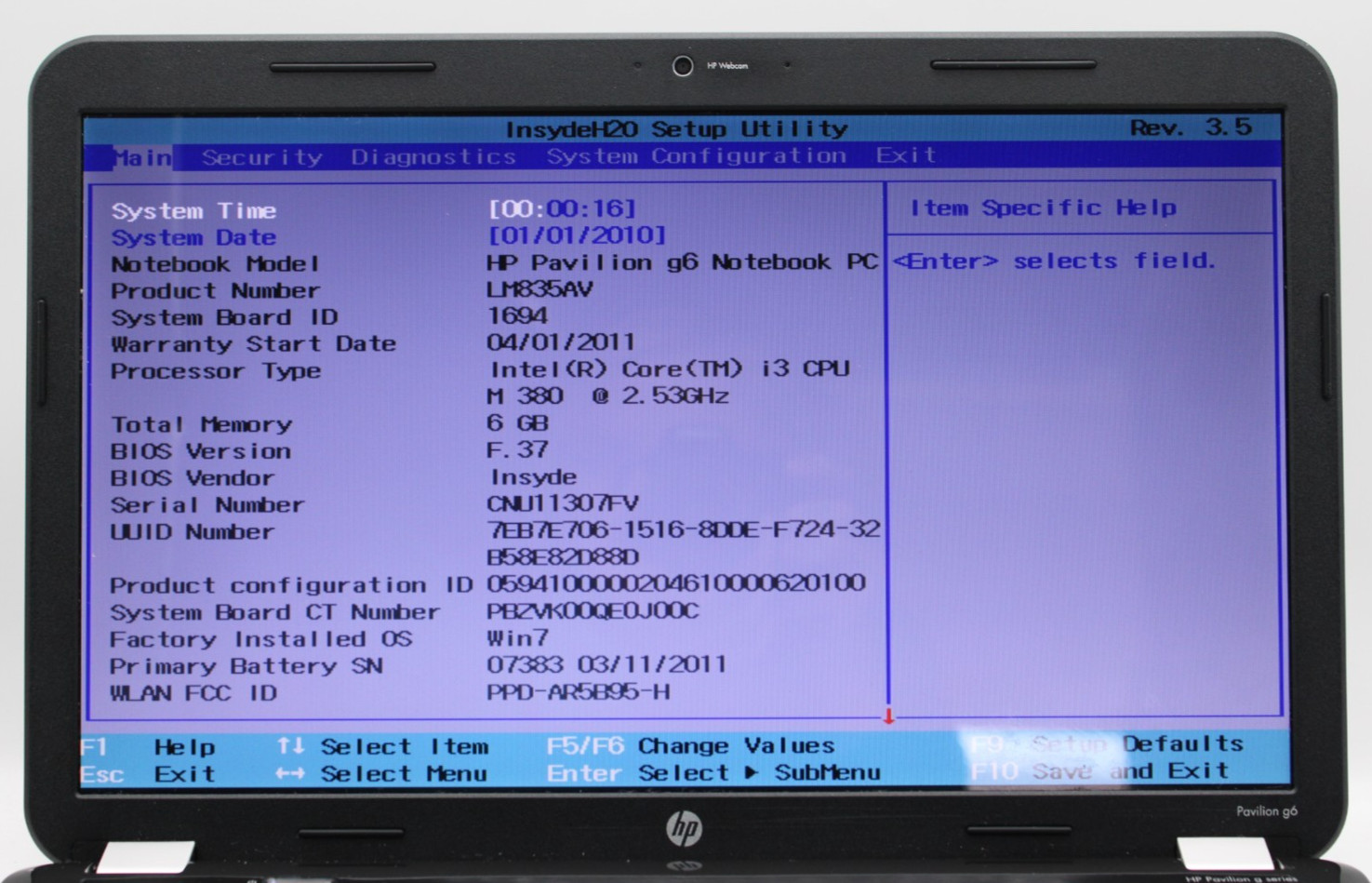Click the Factory Installed OS label

tap(261, 640)
